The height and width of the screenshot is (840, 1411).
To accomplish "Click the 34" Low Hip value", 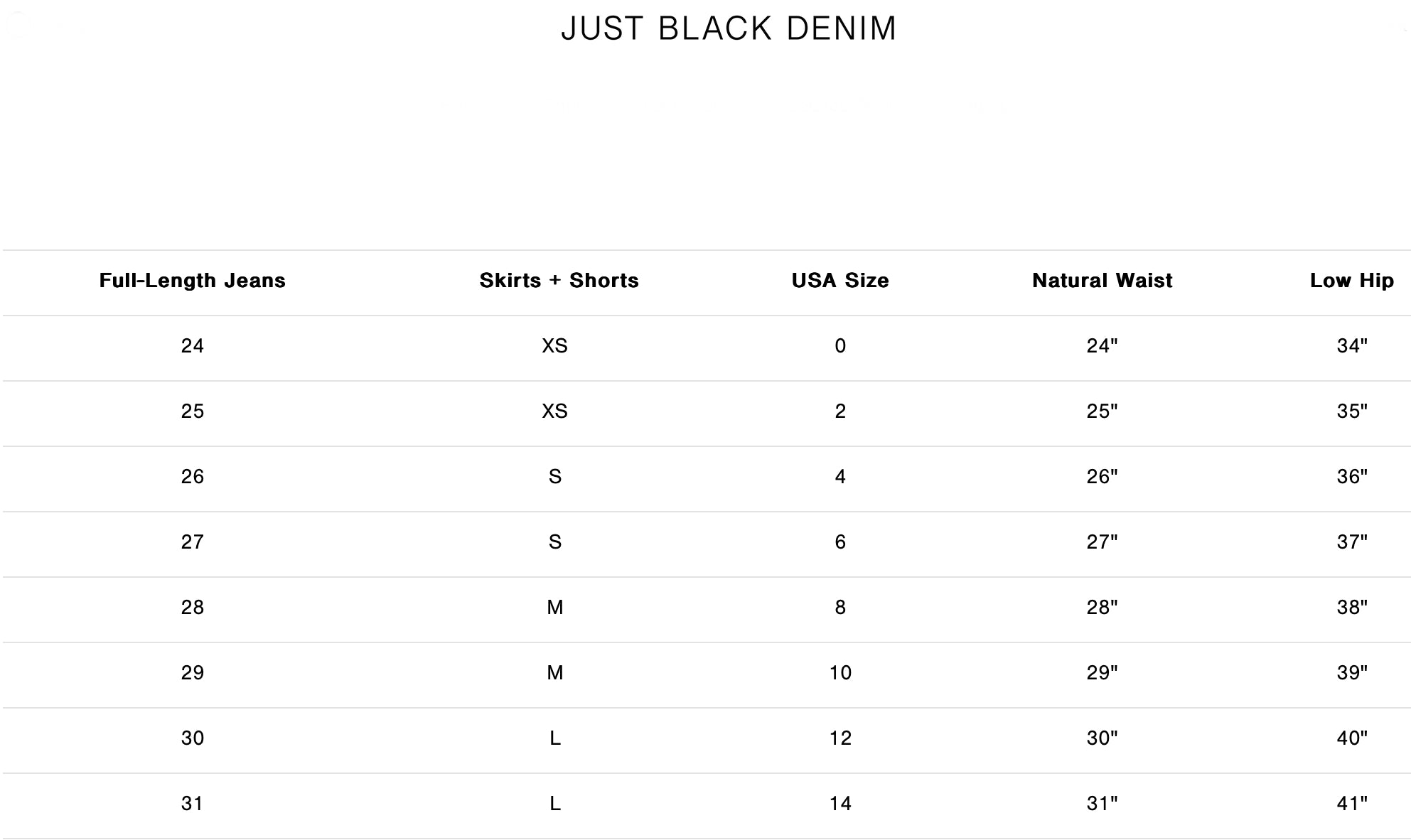I will coord(1351,346).
